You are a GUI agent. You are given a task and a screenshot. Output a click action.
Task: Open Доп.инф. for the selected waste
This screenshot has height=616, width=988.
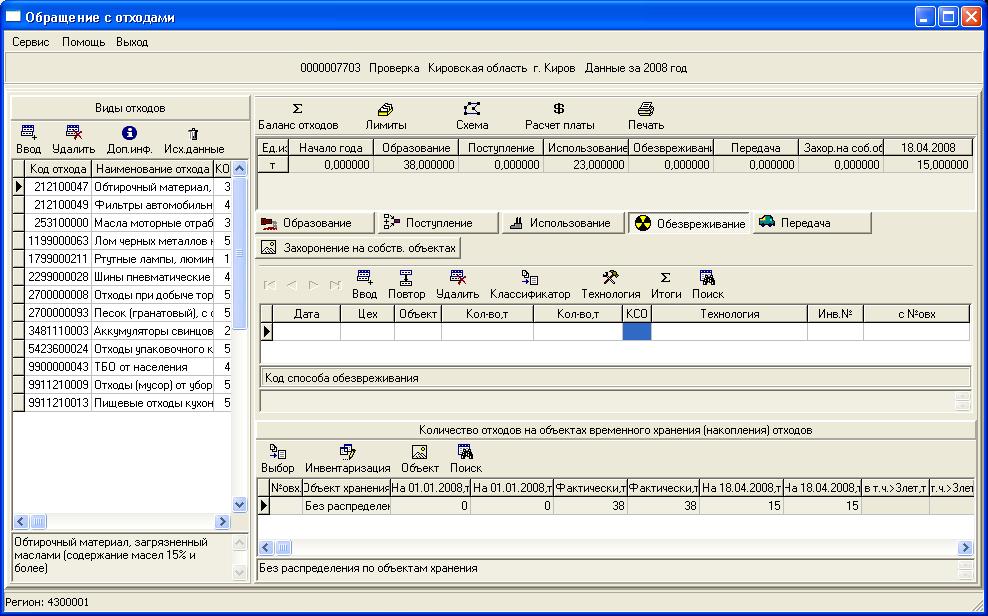coord(128,140)
